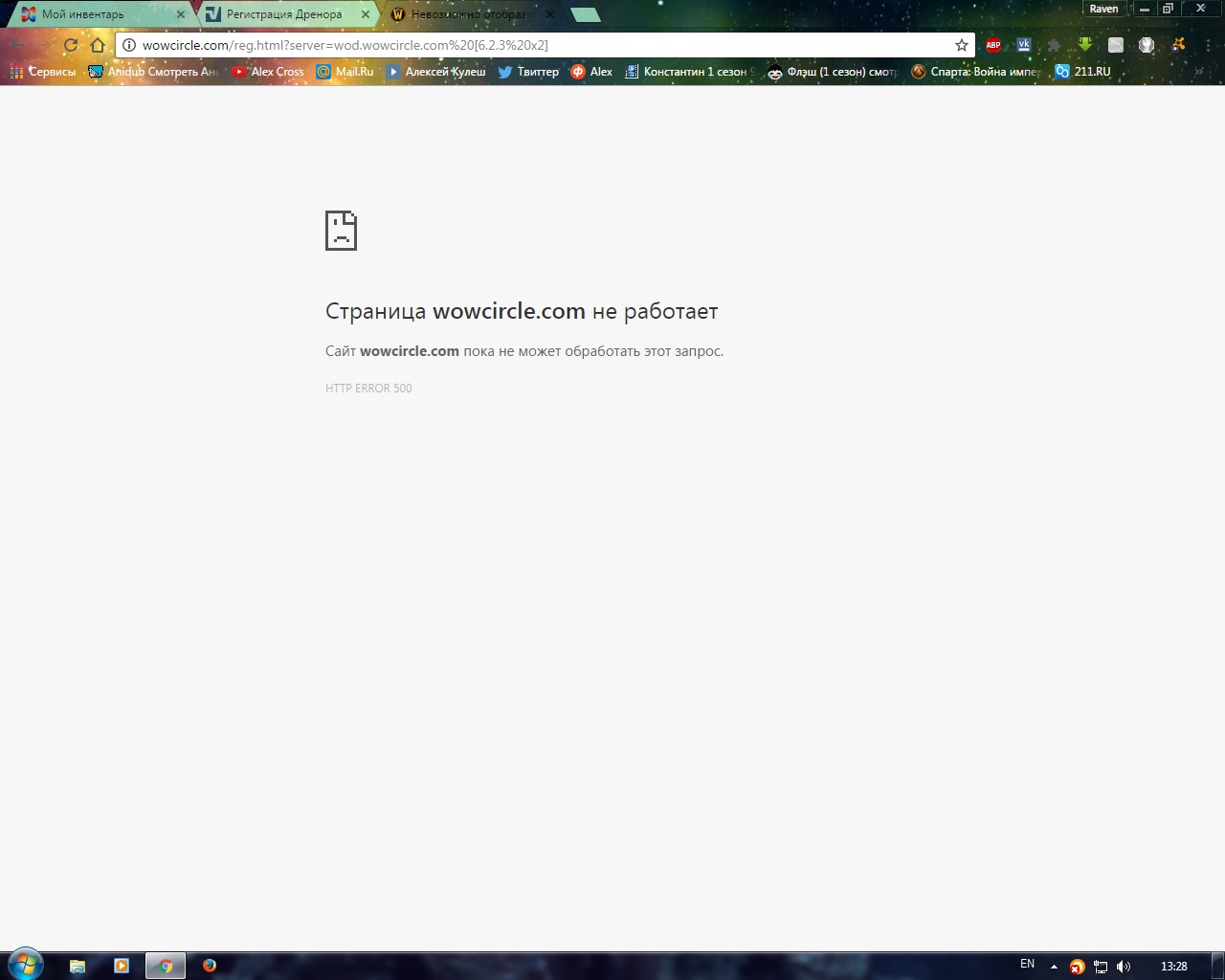Bookmark this page with the star icon
1225x980 pixels.
[962, 45]
